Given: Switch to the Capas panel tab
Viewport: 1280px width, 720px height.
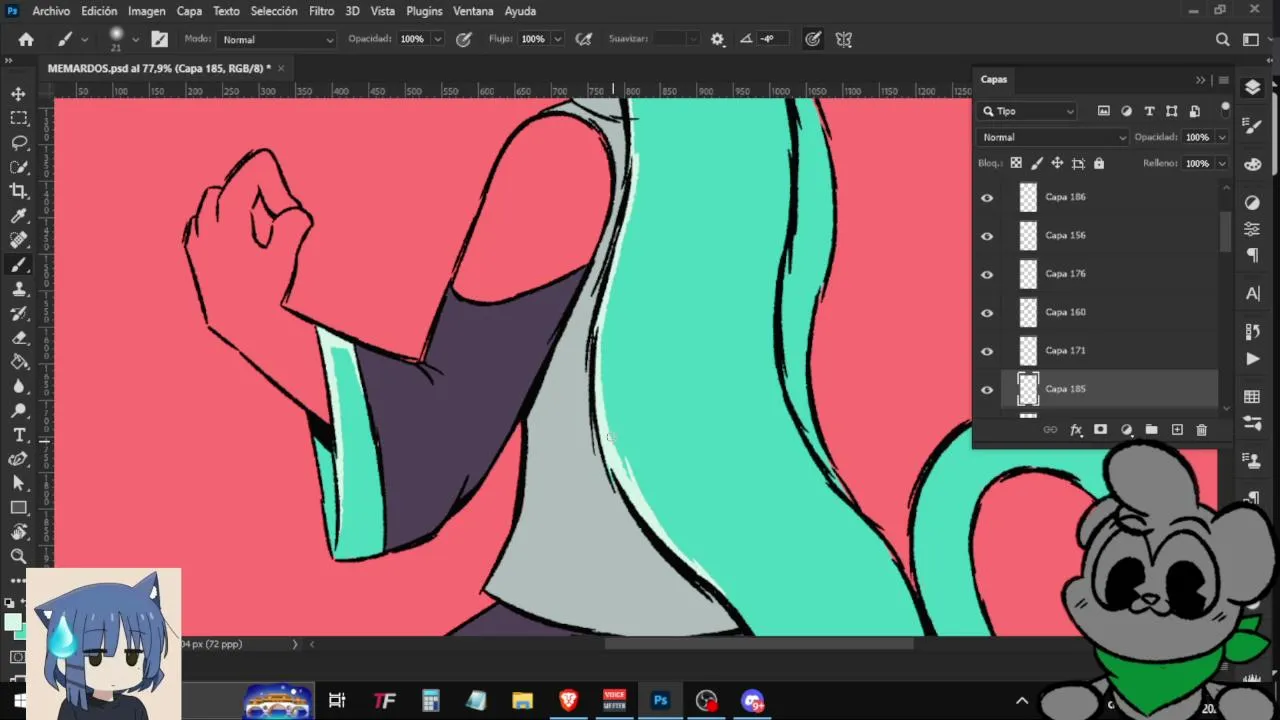Looking at the screenshot, I should click(994, 79).
